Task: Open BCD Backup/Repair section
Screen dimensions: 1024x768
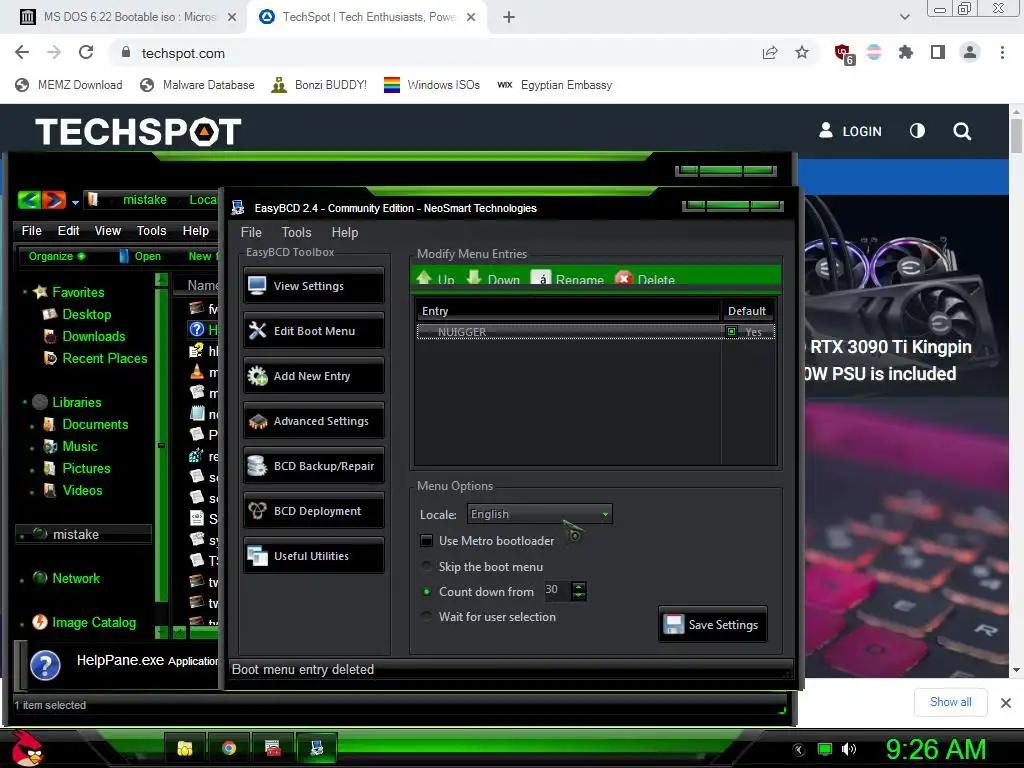Action: (x=313, y=466)
